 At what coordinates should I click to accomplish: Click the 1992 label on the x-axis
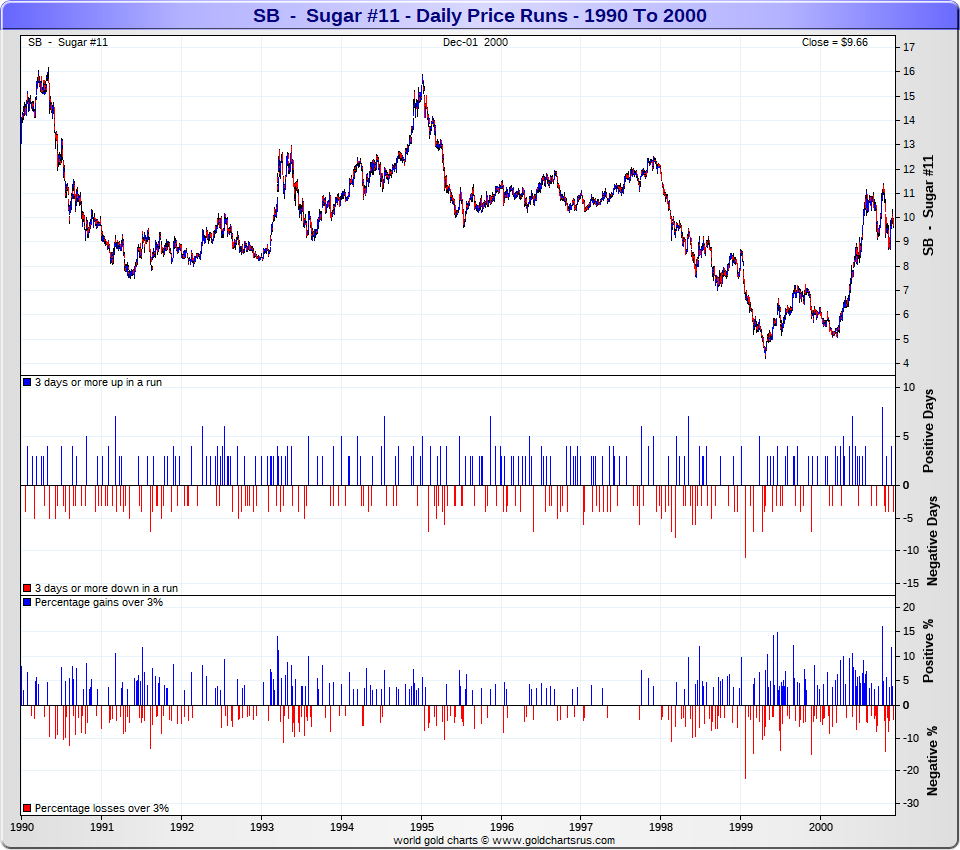[182, 827]
